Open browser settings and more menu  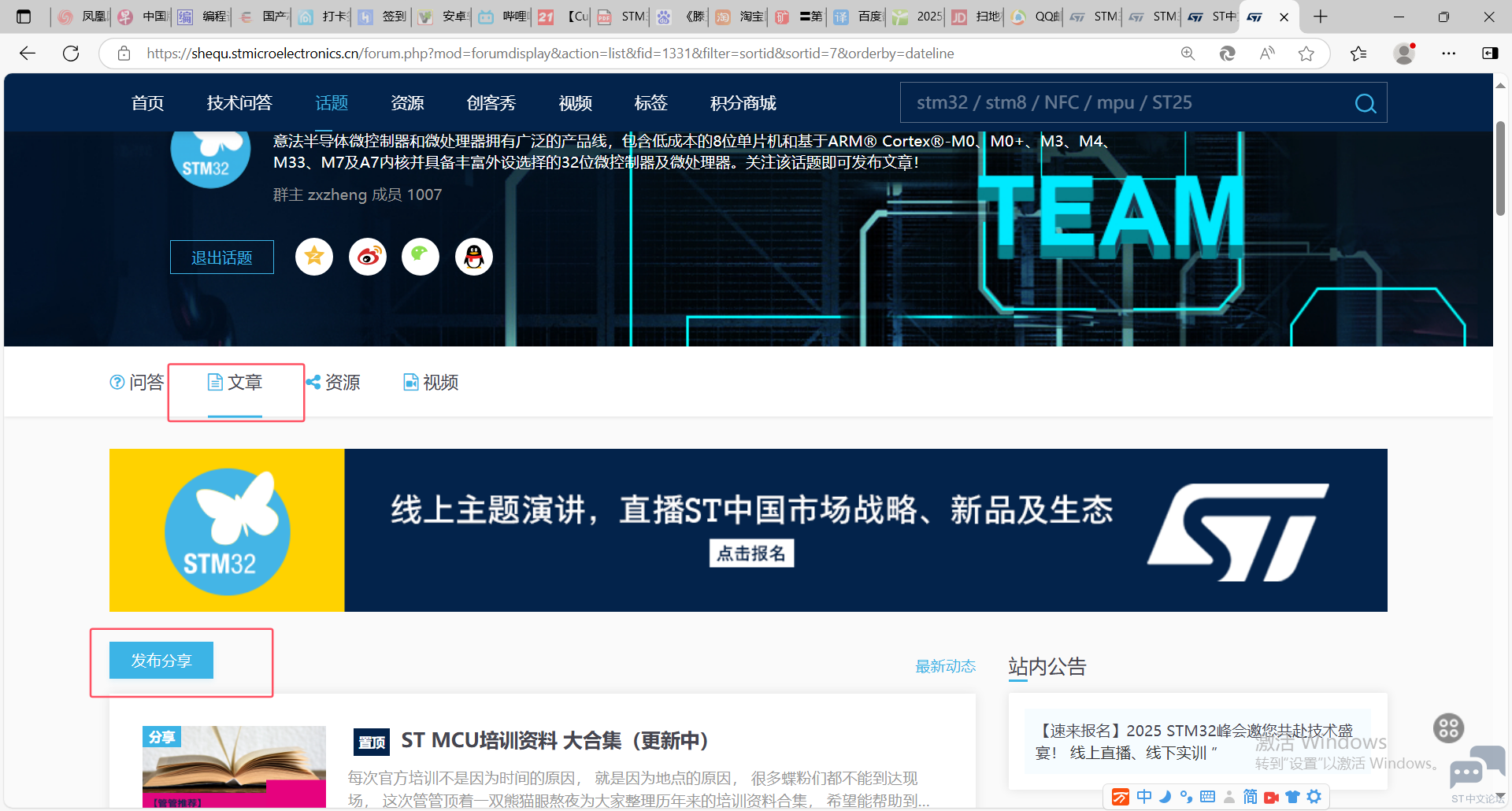tap(1449, 54)
